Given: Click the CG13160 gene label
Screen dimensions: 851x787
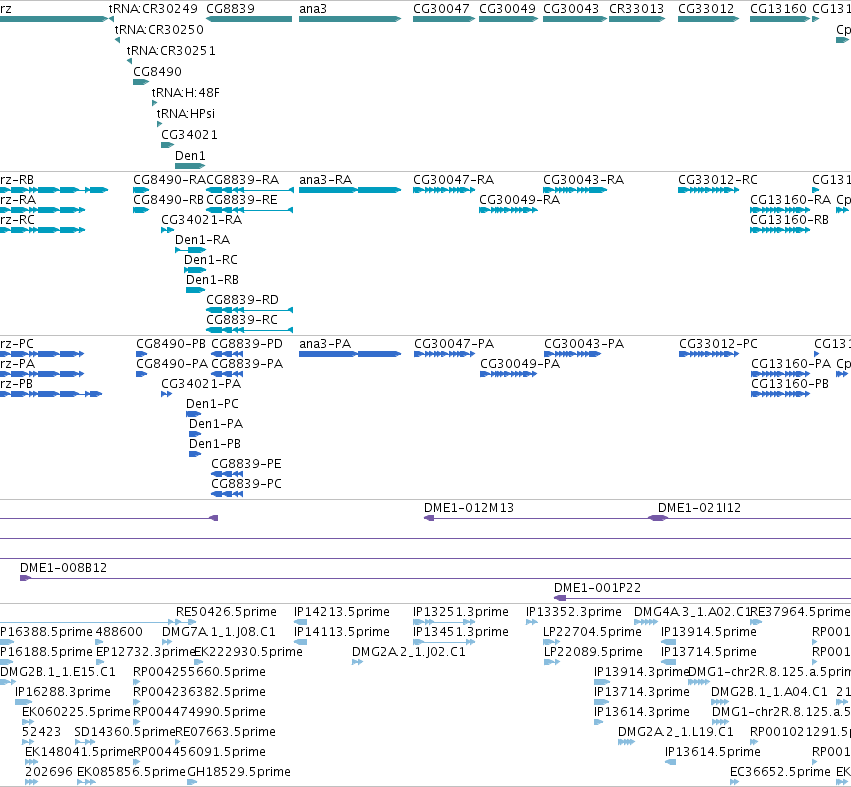Looking at the screenshot, I should pyautogui.click(x=778, y=9).
